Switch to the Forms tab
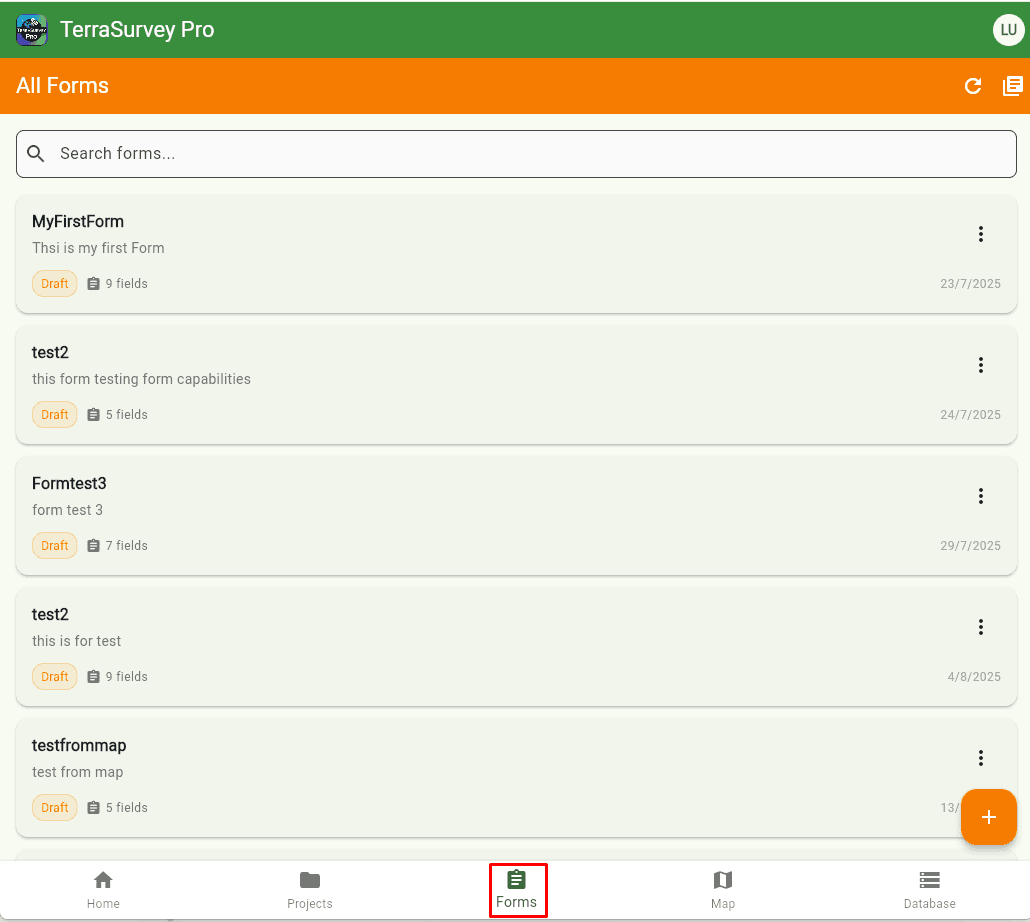 point(517,890)
